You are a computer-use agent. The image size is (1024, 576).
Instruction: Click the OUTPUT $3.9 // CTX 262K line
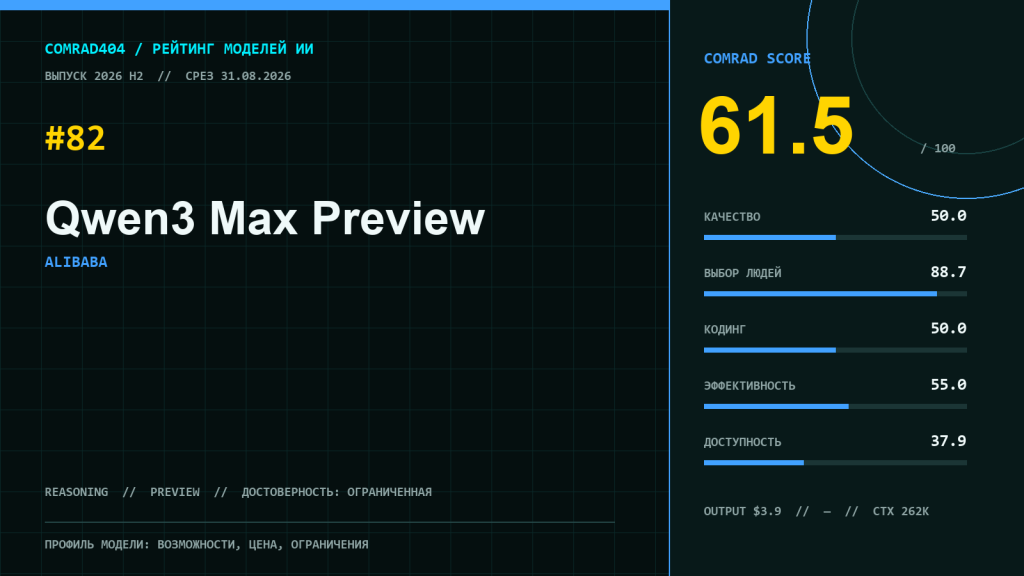[x=816, y=511]
